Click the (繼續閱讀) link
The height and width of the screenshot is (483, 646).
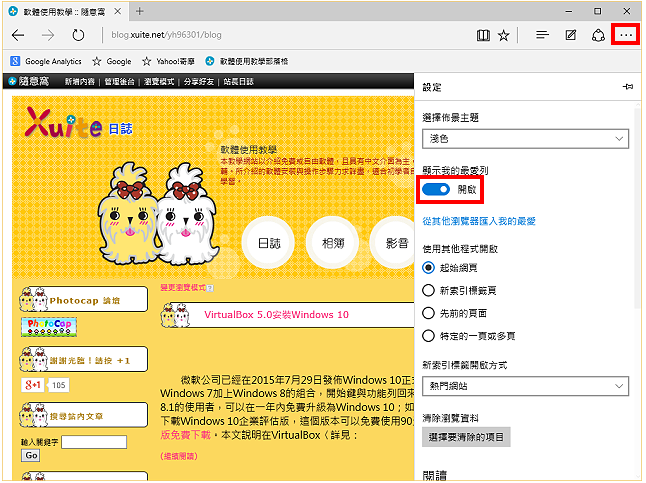pyautogui.click(x=179, y=456)
